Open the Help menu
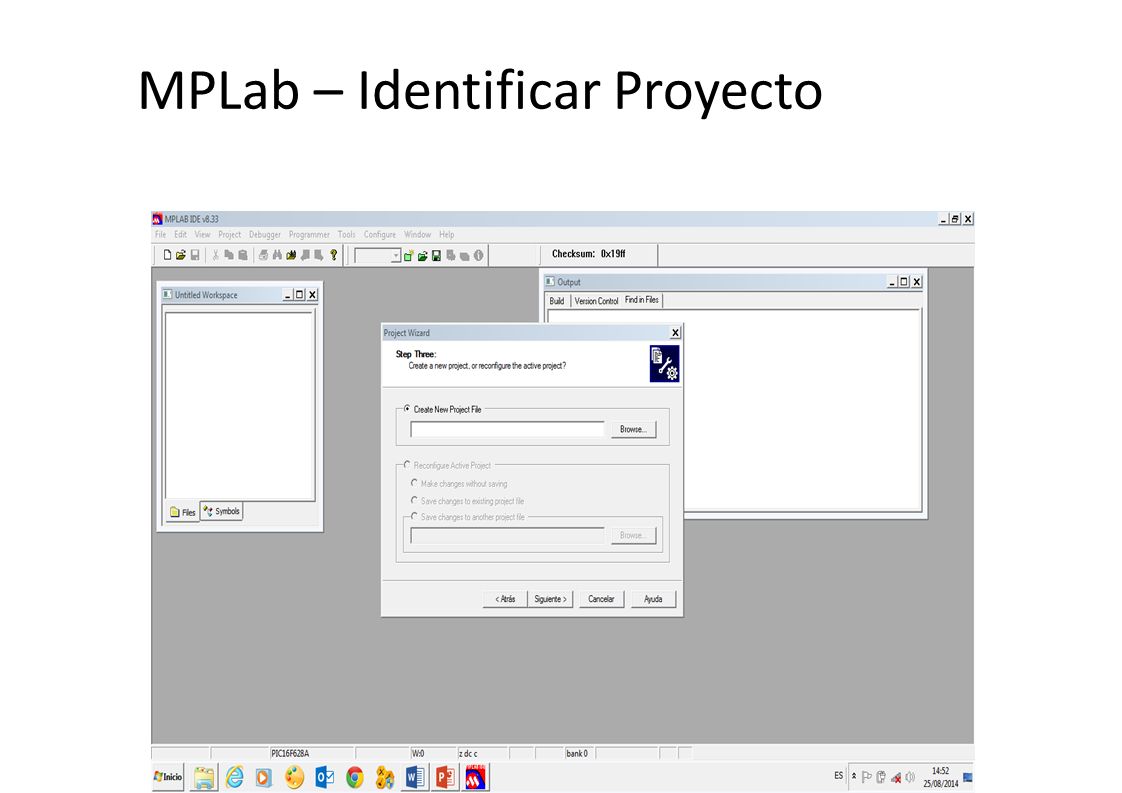Screen dimensions: 1122x793 pos(447,235)
